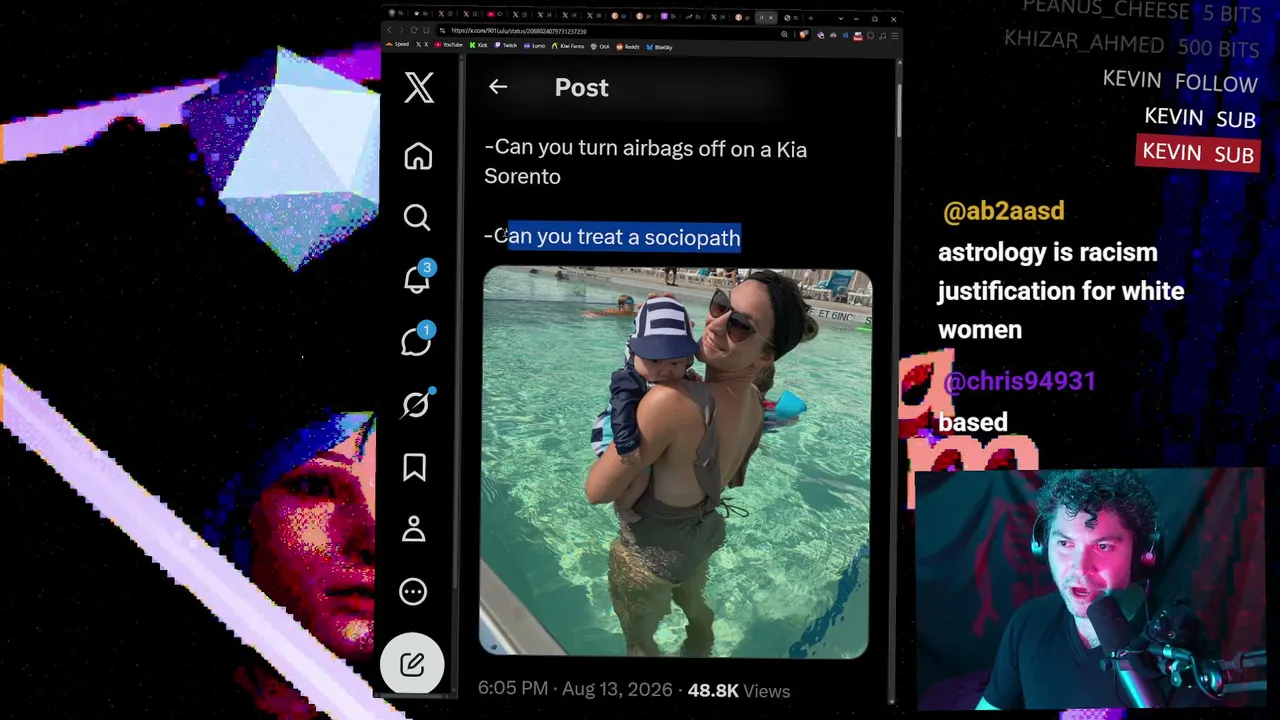The image size is (1280, 720).
Task: Open the More options circle menu
Action: tap(413, 592)
